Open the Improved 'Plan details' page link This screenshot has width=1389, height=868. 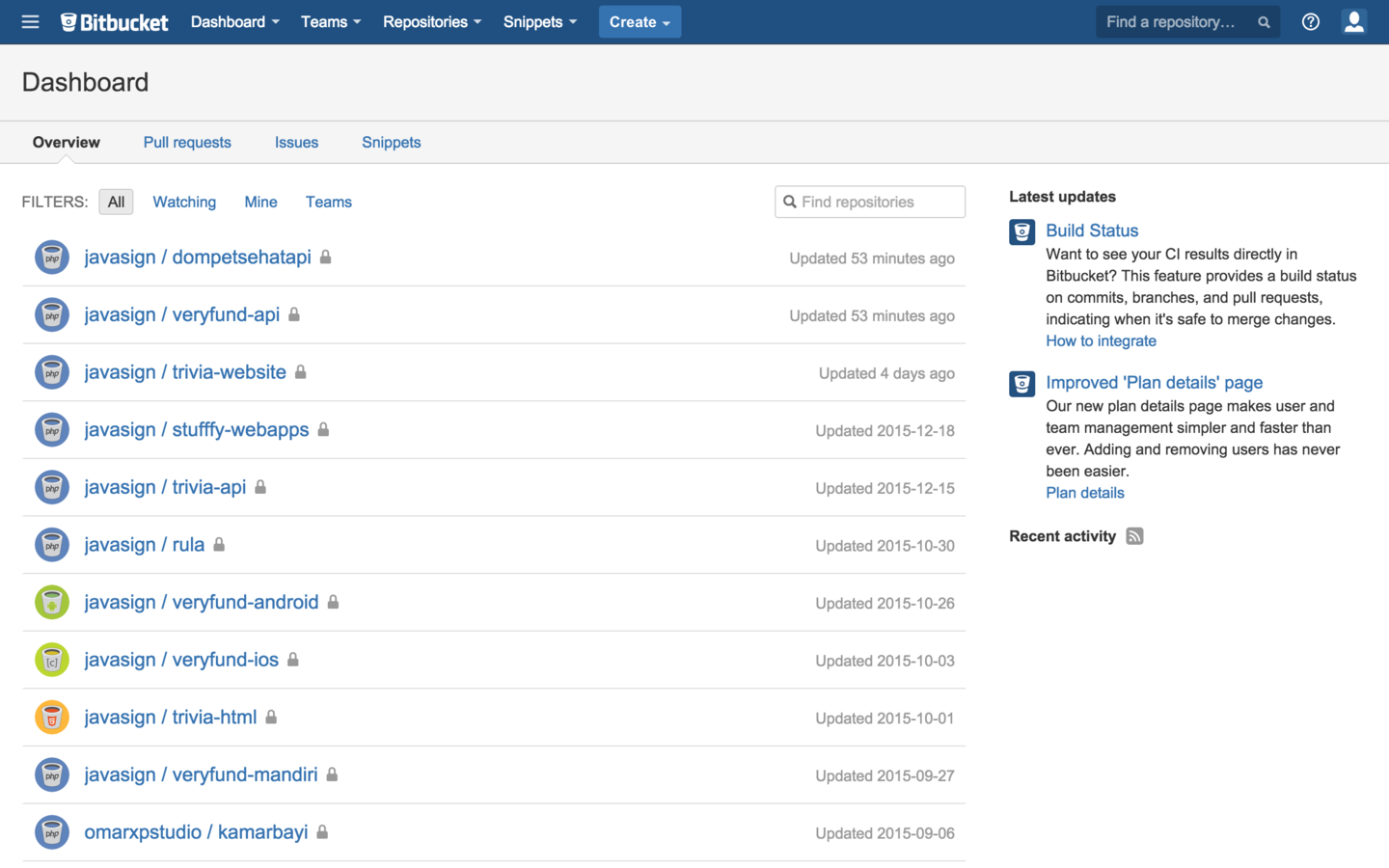pyautogui.click(x=1154, y=383)
